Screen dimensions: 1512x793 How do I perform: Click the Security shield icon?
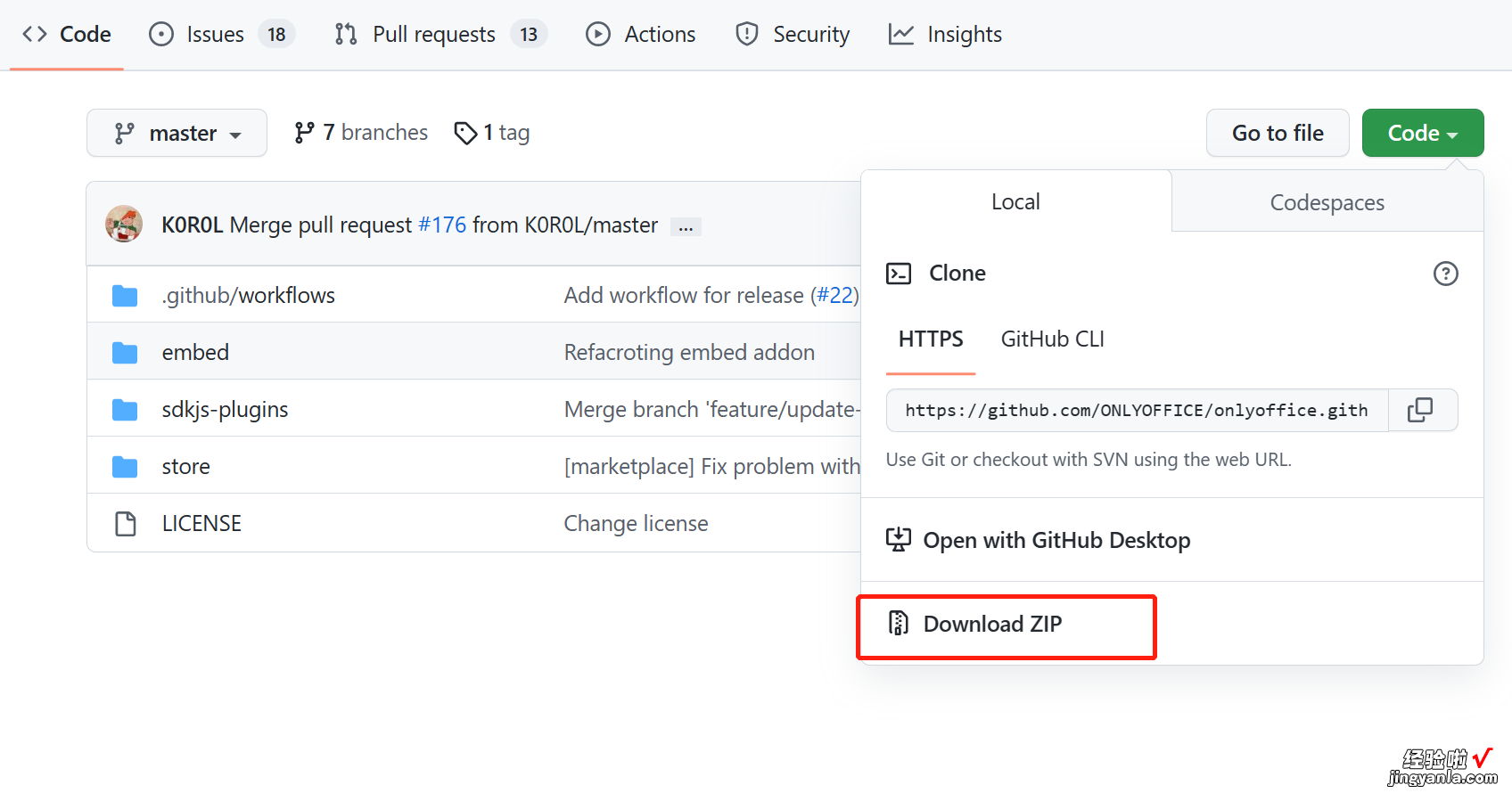pyautogui.click(x=747, y=35)
